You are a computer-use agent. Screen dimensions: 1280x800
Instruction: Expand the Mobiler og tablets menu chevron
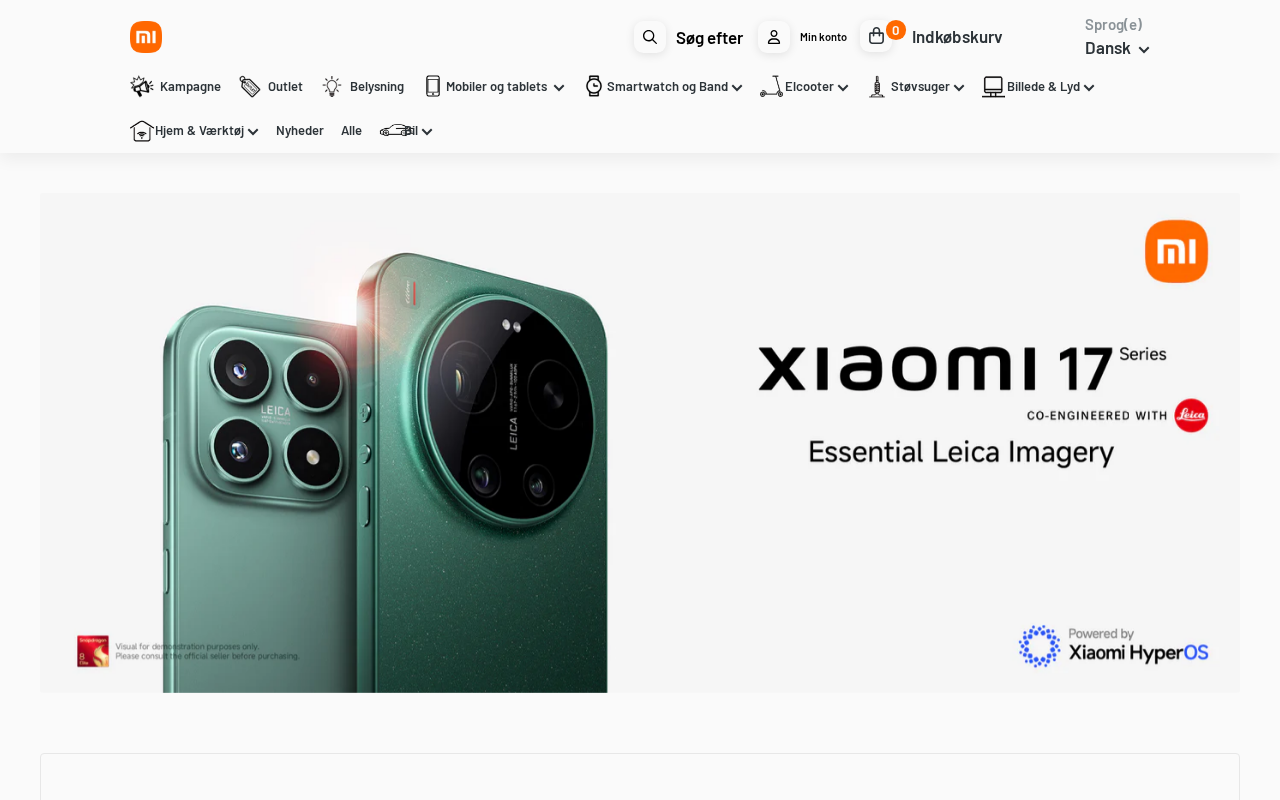(559, 88)
